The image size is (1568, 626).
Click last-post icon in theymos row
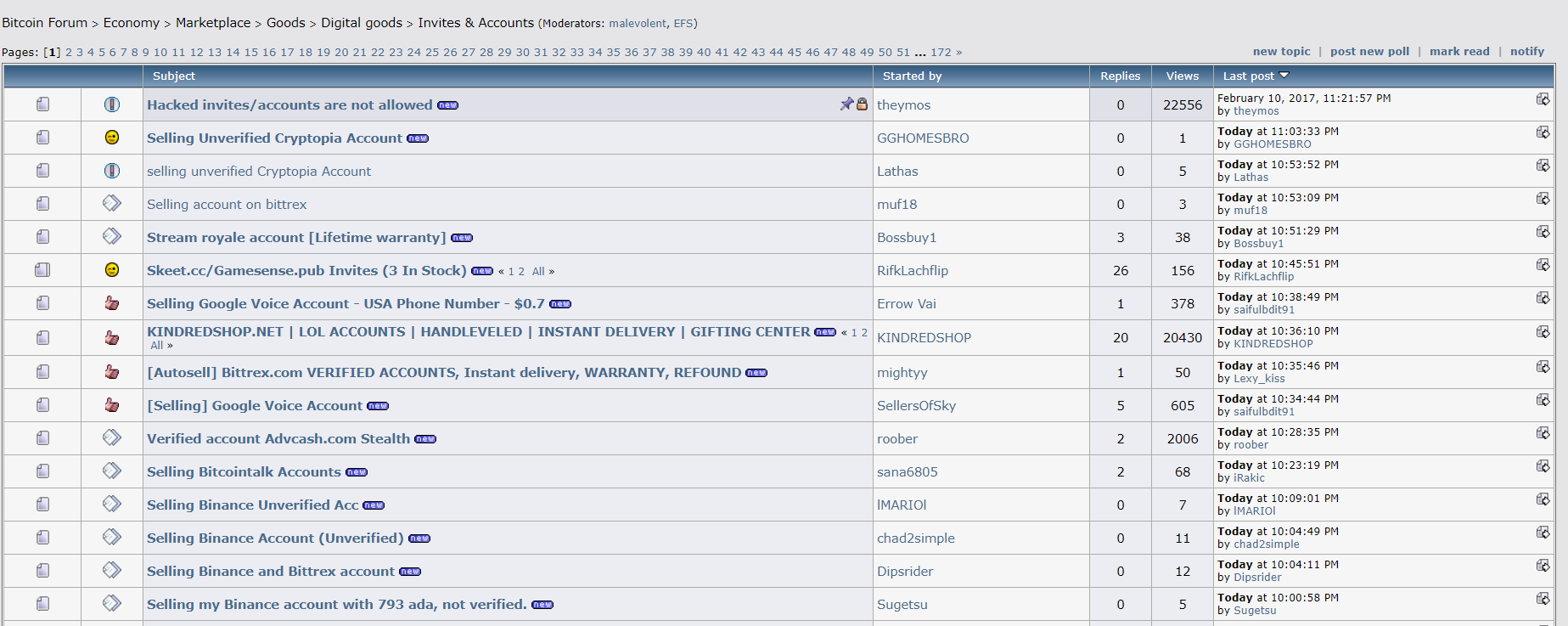pyautogui.click(x=1543, y=99)
